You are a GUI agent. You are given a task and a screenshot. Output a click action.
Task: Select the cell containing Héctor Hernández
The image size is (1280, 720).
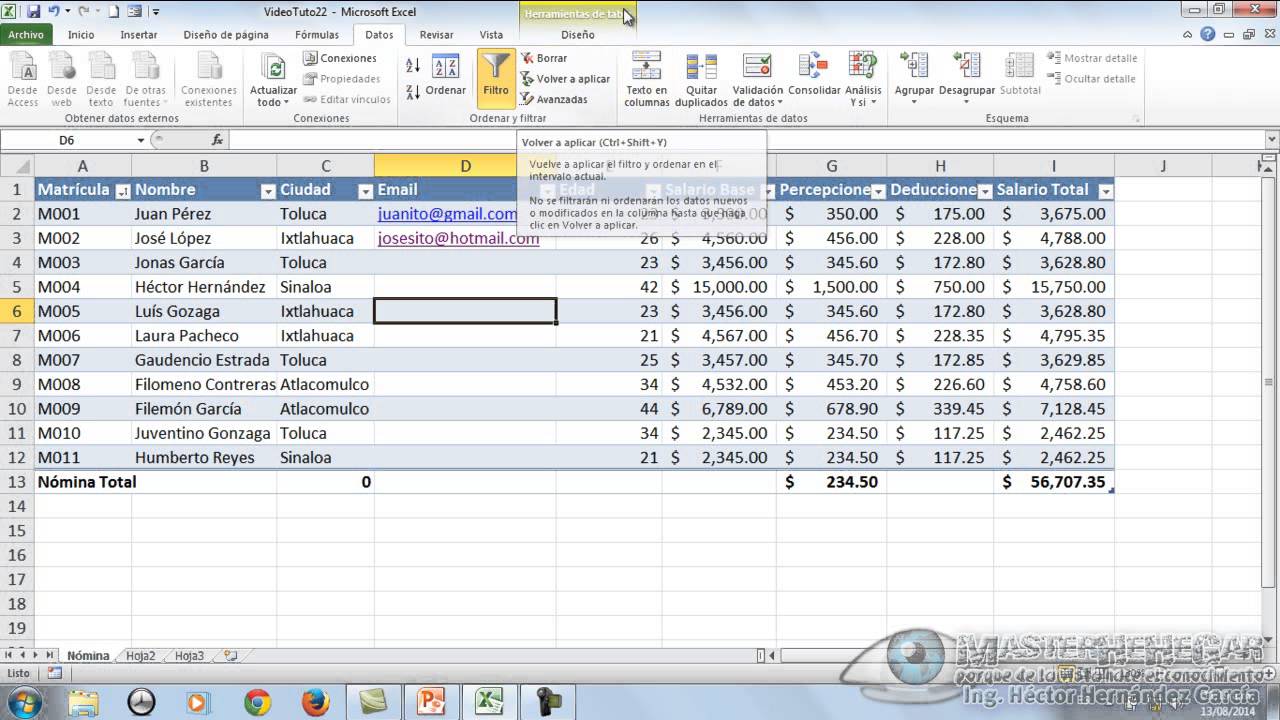[204, 287]
